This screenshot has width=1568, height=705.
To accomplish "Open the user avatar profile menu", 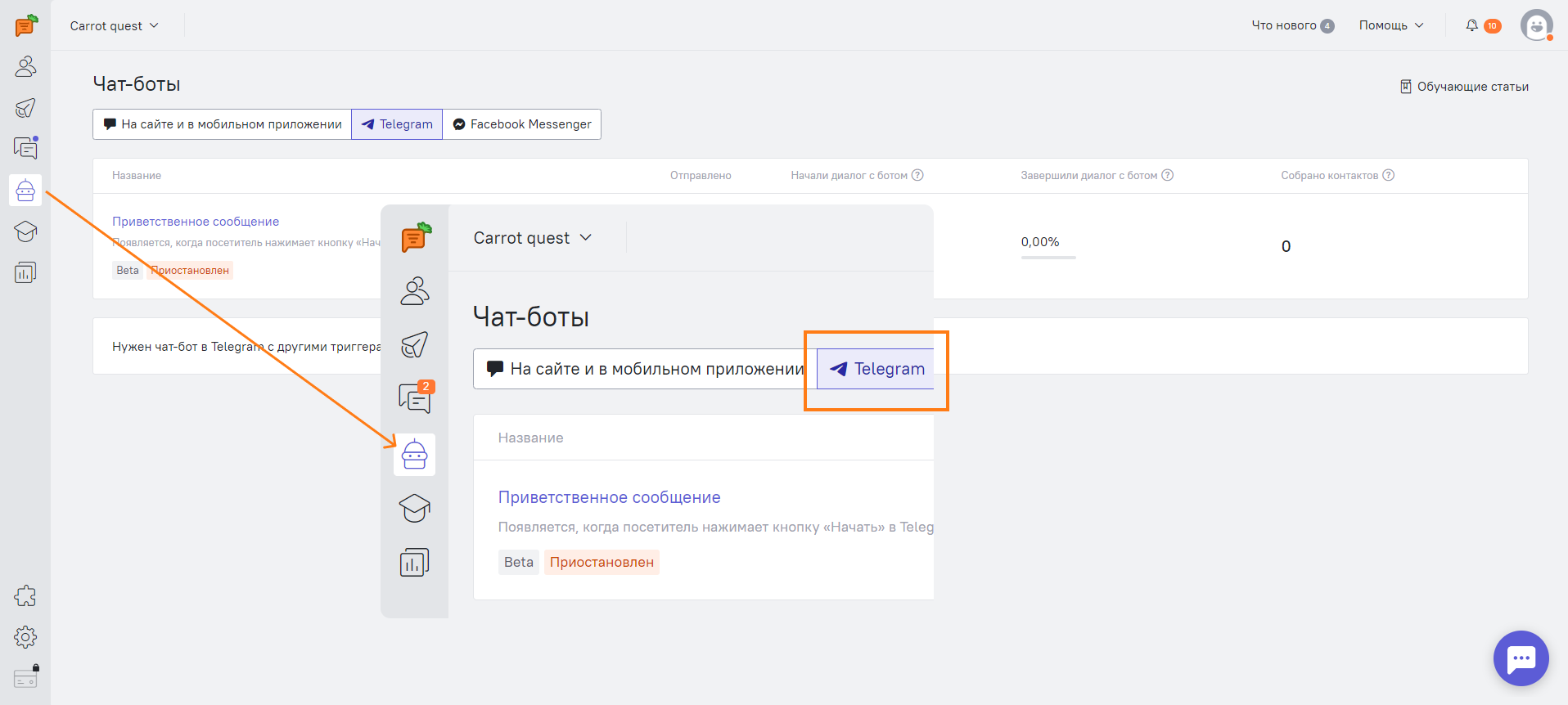I will (1537, 25).
